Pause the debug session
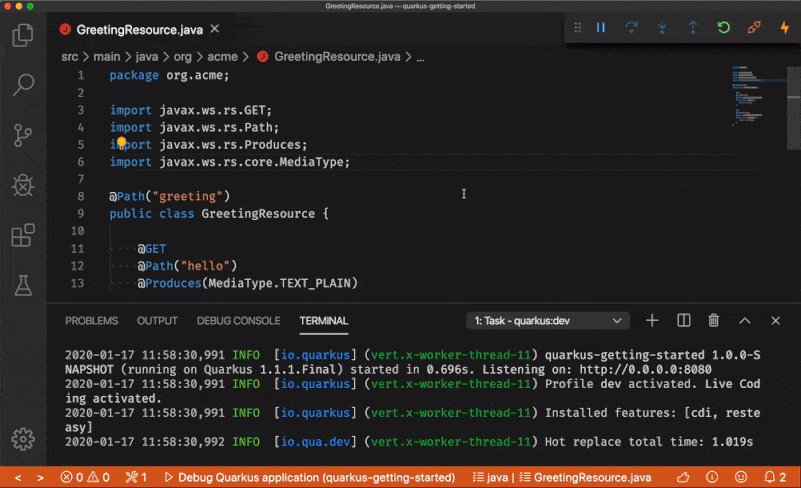Image resolution: width=801 pixels, height=488 pixels. 601,28
